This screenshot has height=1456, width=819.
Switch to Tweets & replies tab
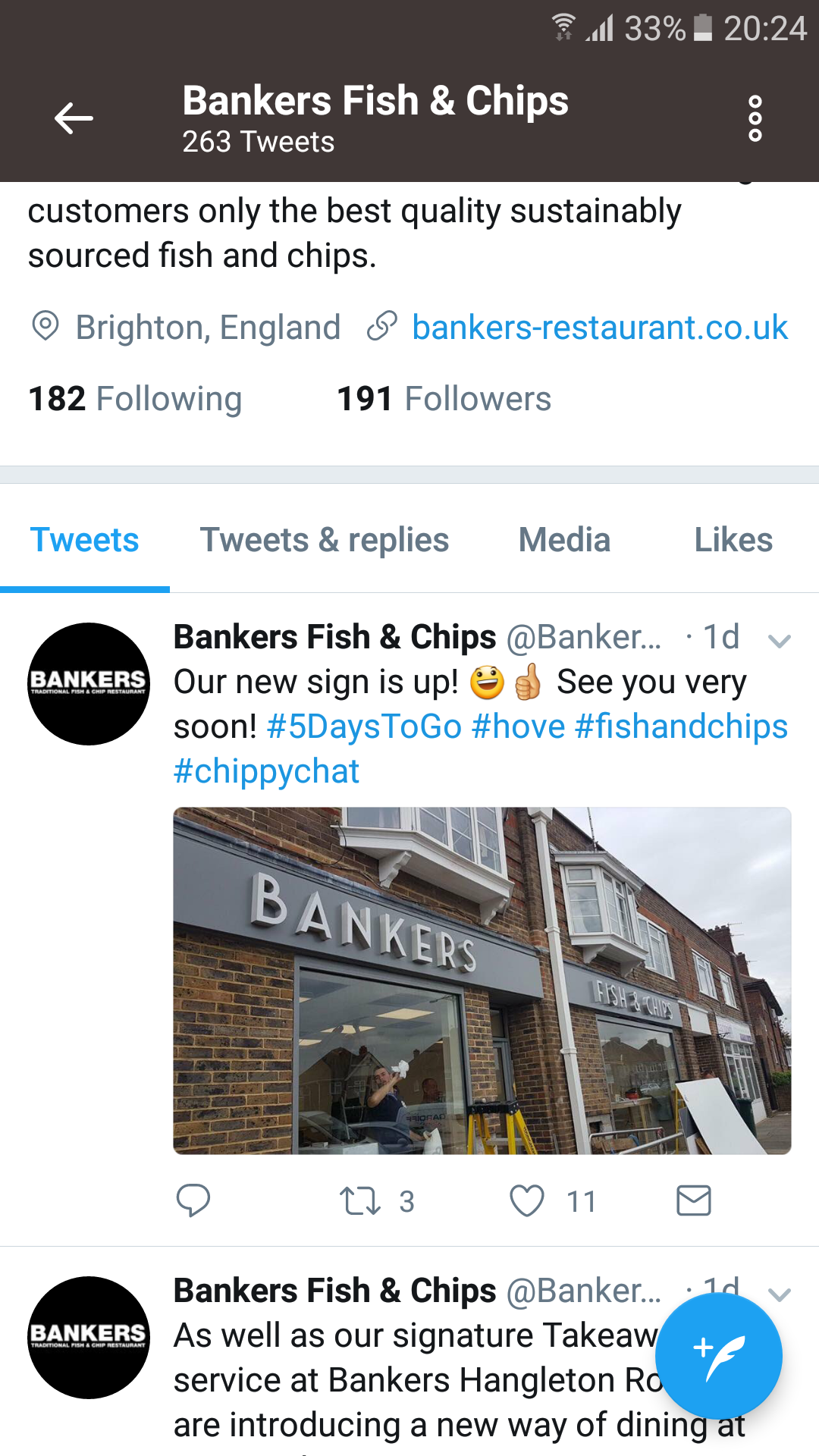pos(325,540)
